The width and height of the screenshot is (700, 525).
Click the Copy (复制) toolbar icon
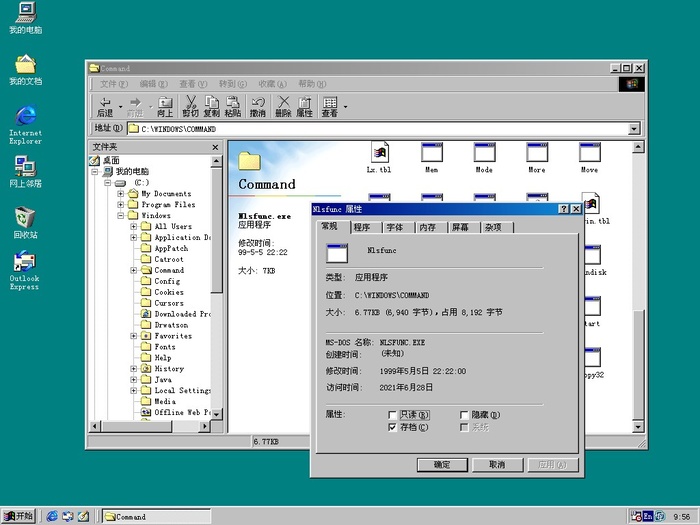(x=211, y=106)
